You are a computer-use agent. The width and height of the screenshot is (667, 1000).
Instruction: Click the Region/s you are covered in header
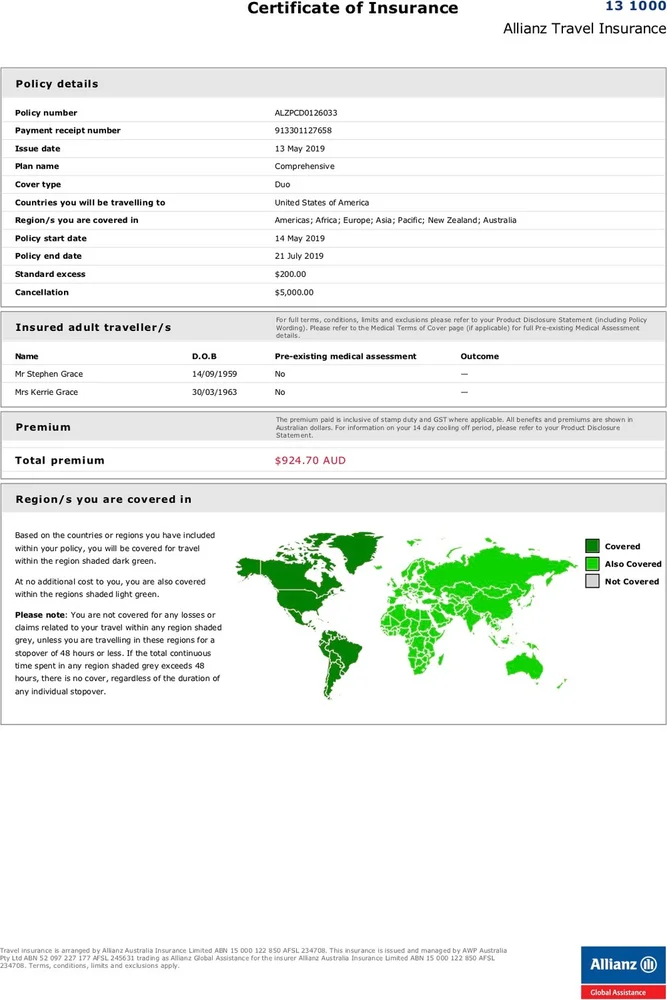103,499
